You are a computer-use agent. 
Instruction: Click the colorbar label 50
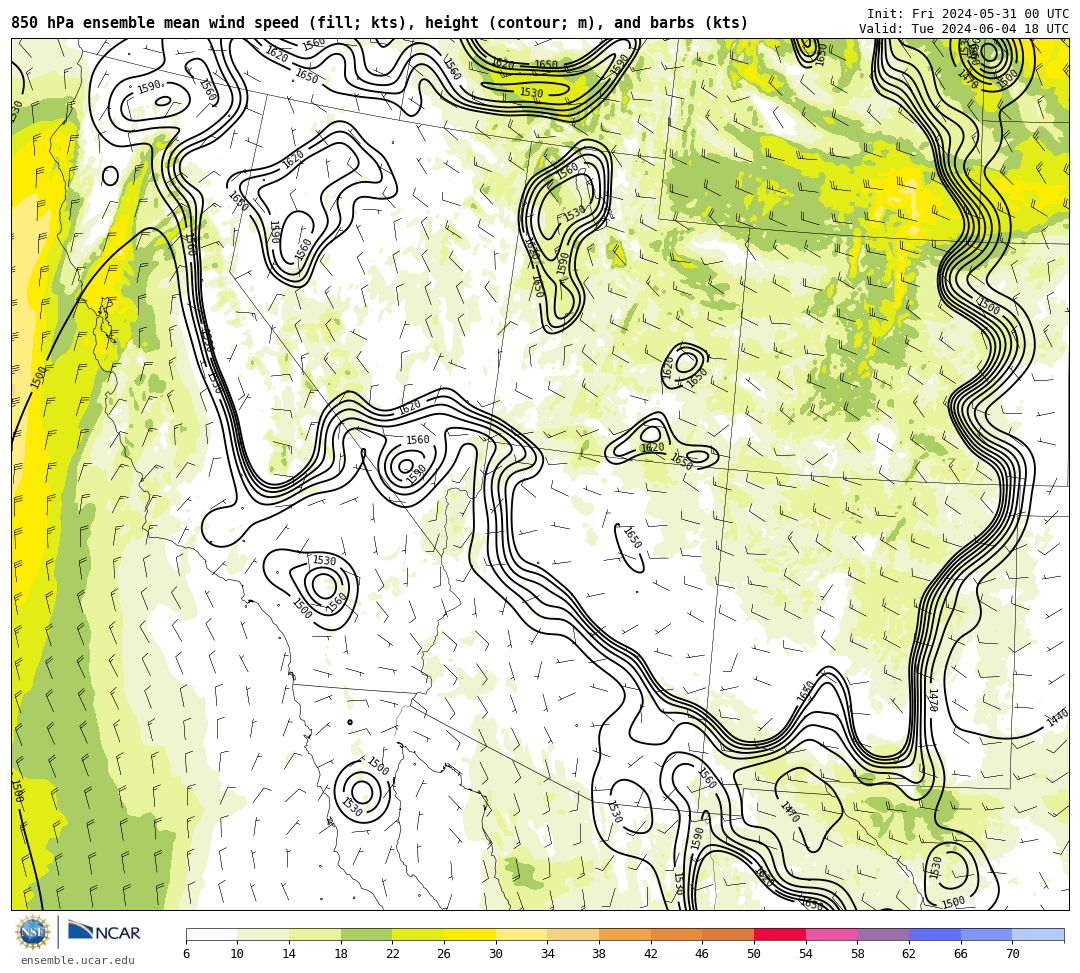coord(754,954)
